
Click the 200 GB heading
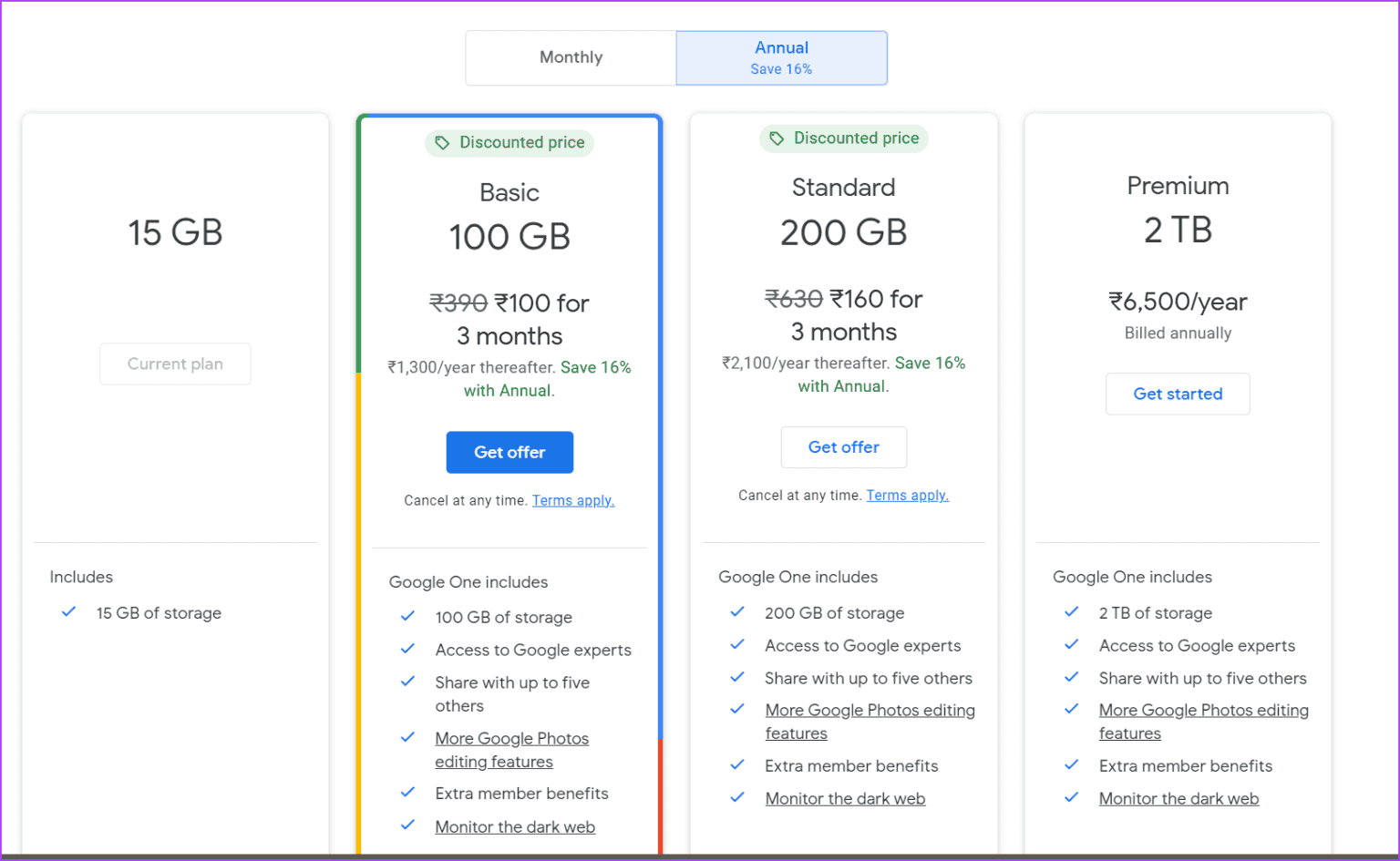pos(844,232)
